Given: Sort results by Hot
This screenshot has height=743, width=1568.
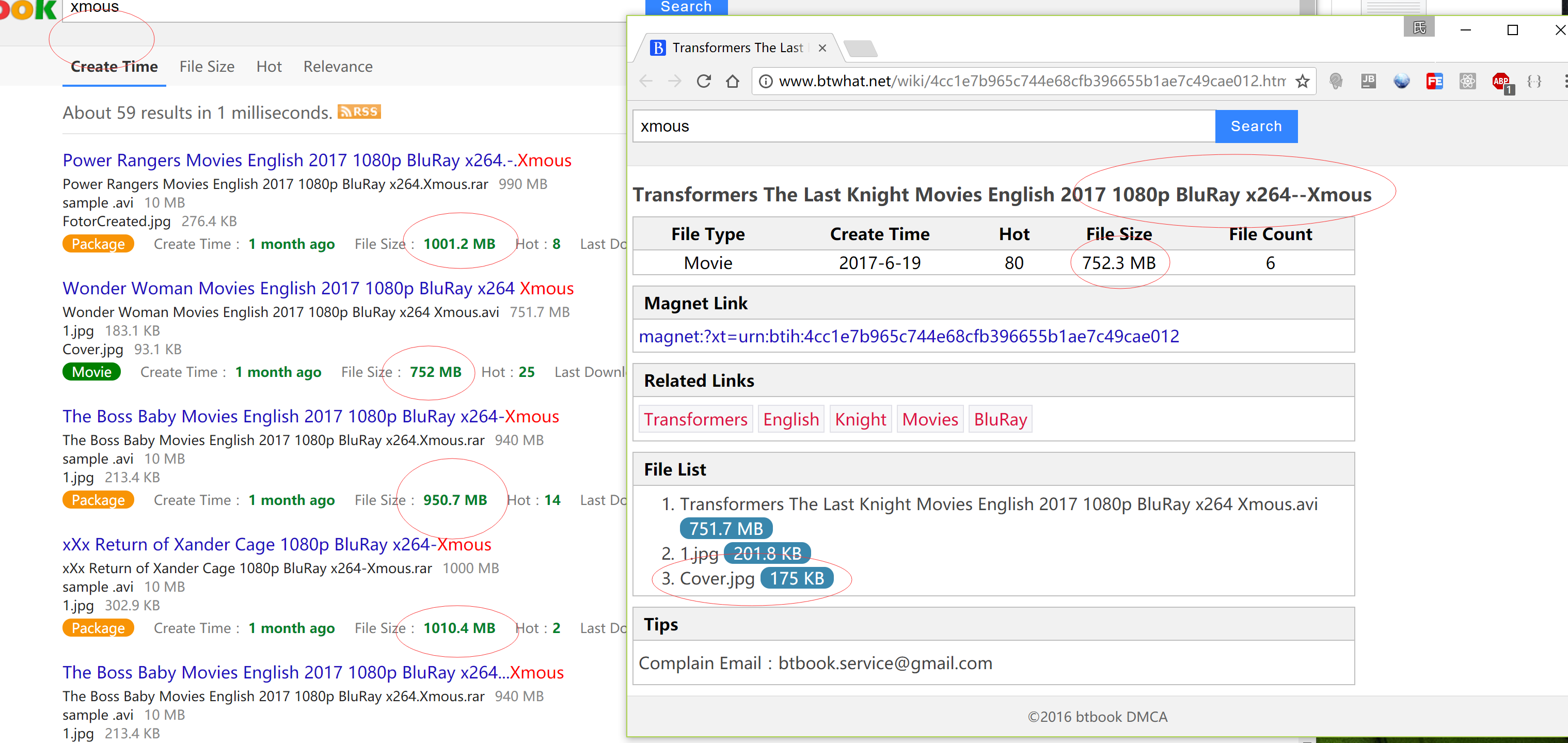Looking at the screenshot, I should click(x=269, y=66).
